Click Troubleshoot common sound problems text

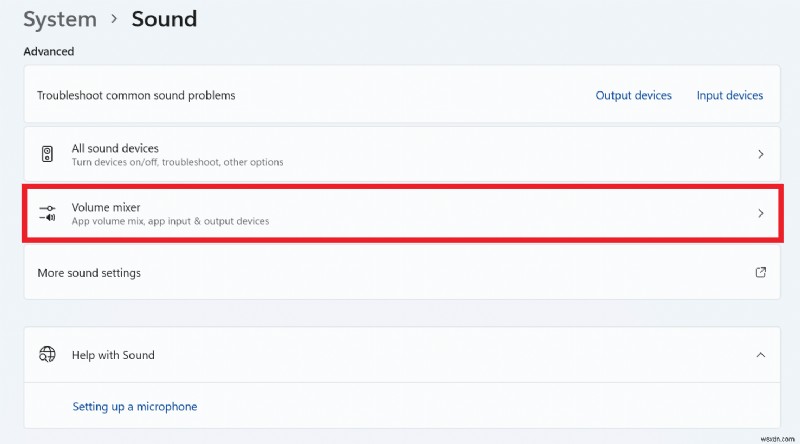(136, 96)
